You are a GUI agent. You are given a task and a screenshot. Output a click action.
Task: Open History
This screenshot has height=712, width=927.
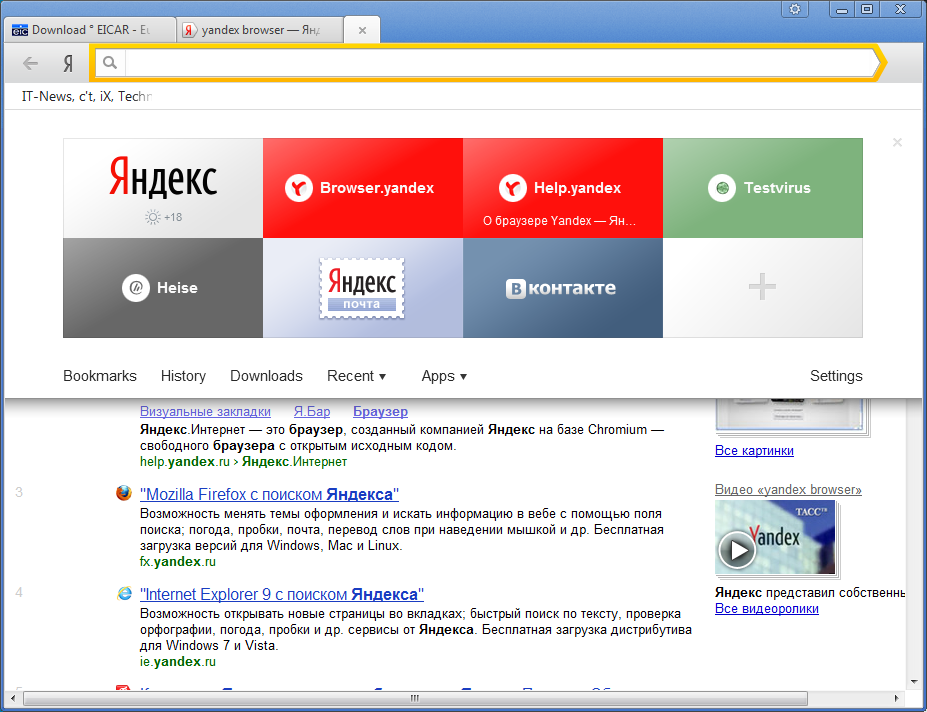point(183,376)
